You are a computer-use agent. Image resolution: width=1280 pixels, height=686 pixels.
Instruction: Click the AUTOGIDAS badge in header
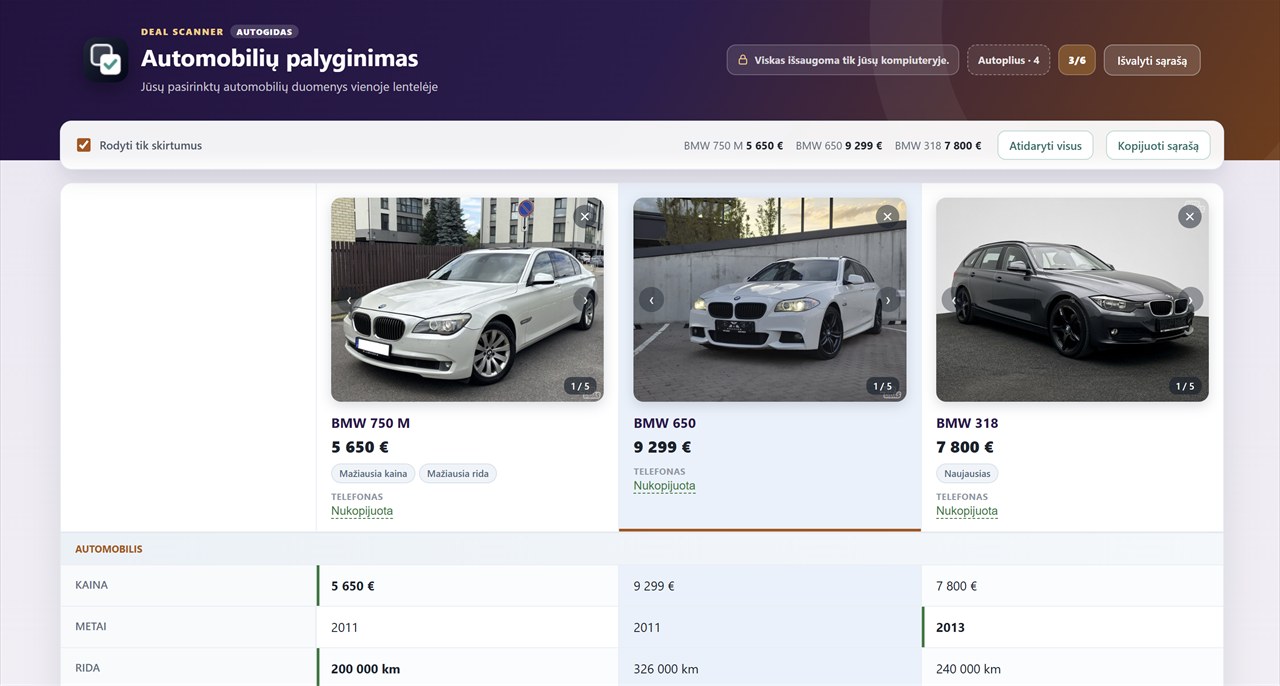click(264, 31)
